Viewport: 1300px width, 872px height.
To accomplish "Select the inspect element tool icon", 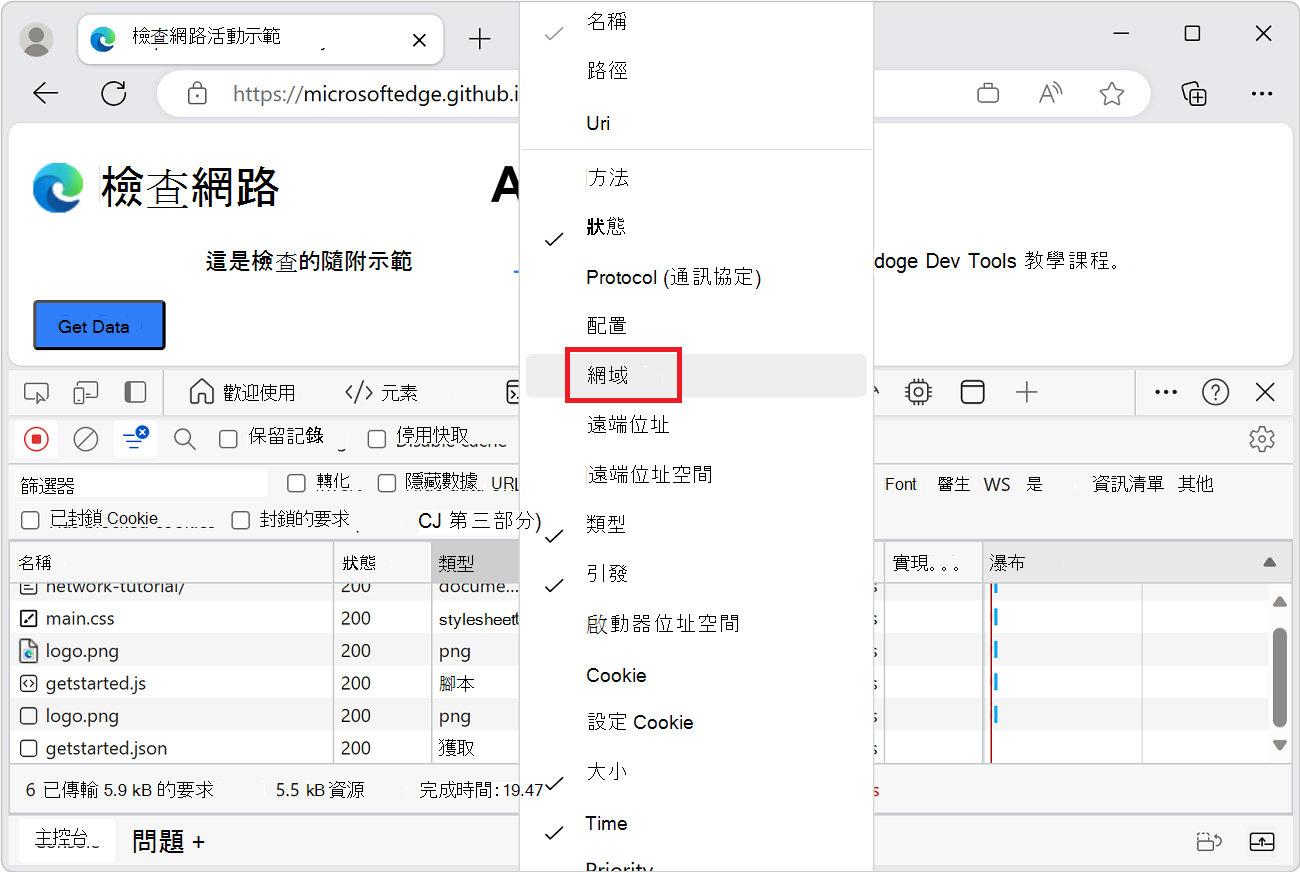I will click(36, 392).
